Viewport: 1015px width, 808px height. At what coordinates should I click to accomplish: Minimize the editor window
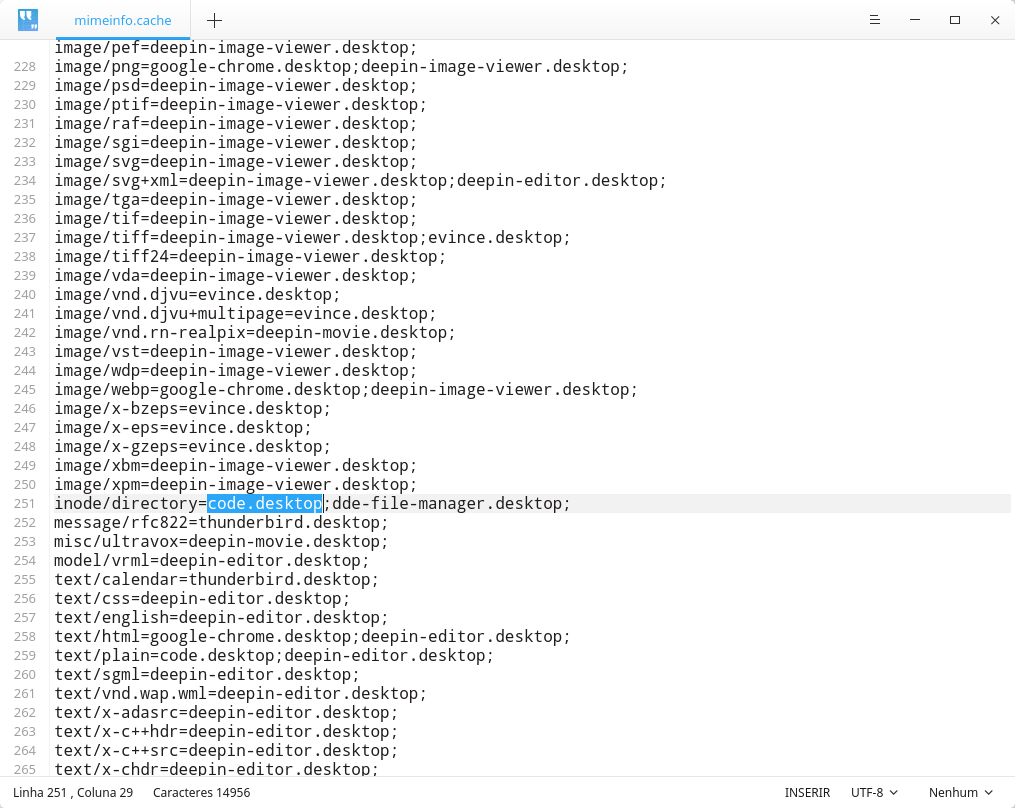pos(915,20)
